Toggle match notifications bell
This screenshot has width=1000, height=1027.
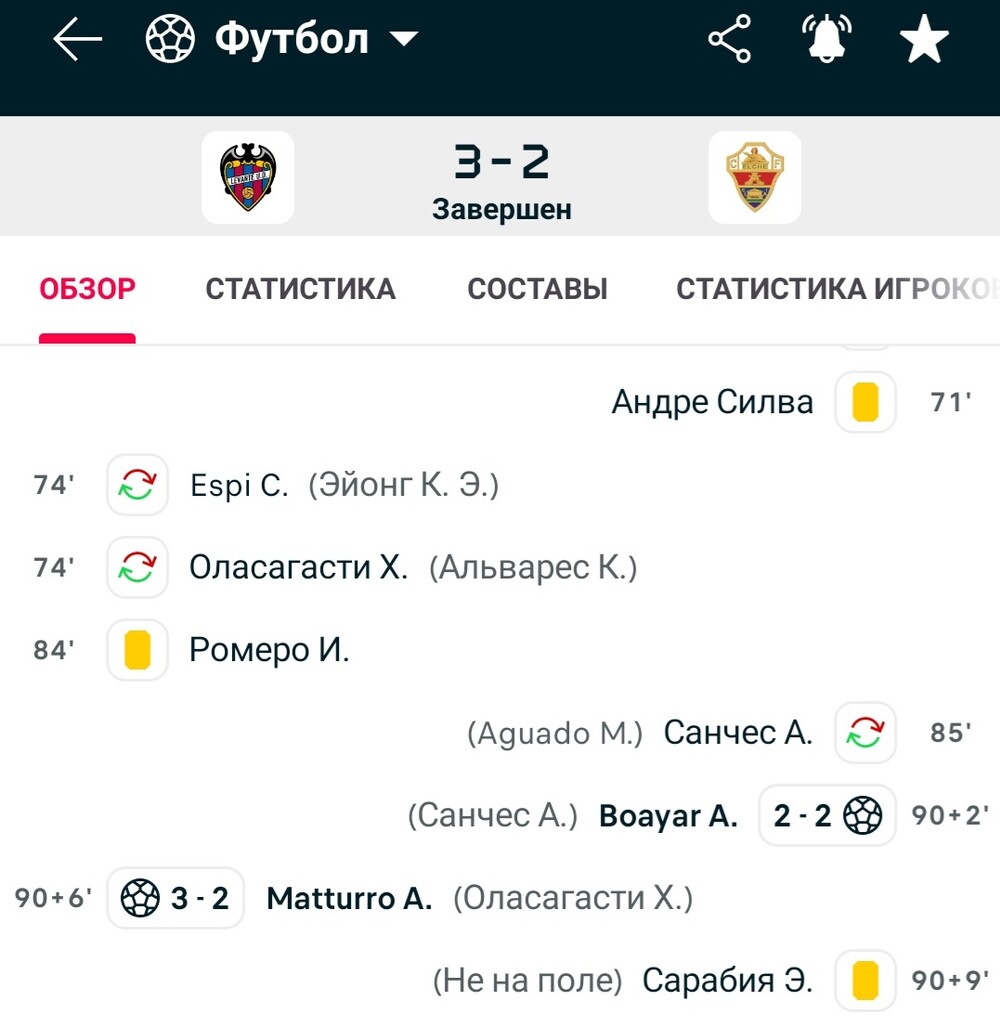tap(827, 41)
